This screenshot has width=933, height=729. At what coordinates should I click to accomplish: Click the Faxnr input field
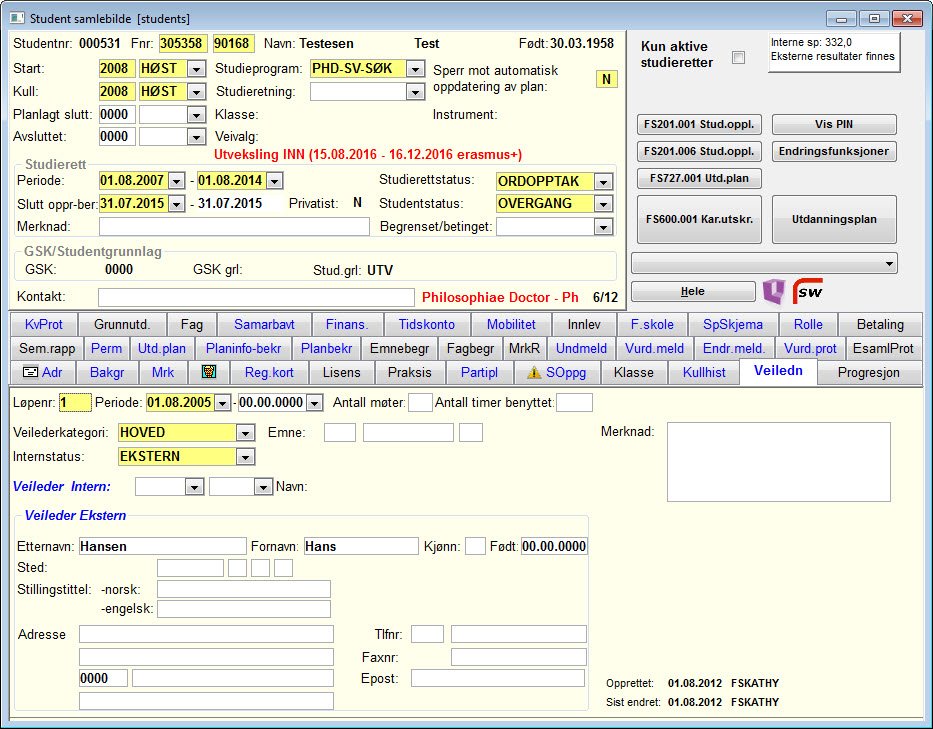[x=519, y=658]
